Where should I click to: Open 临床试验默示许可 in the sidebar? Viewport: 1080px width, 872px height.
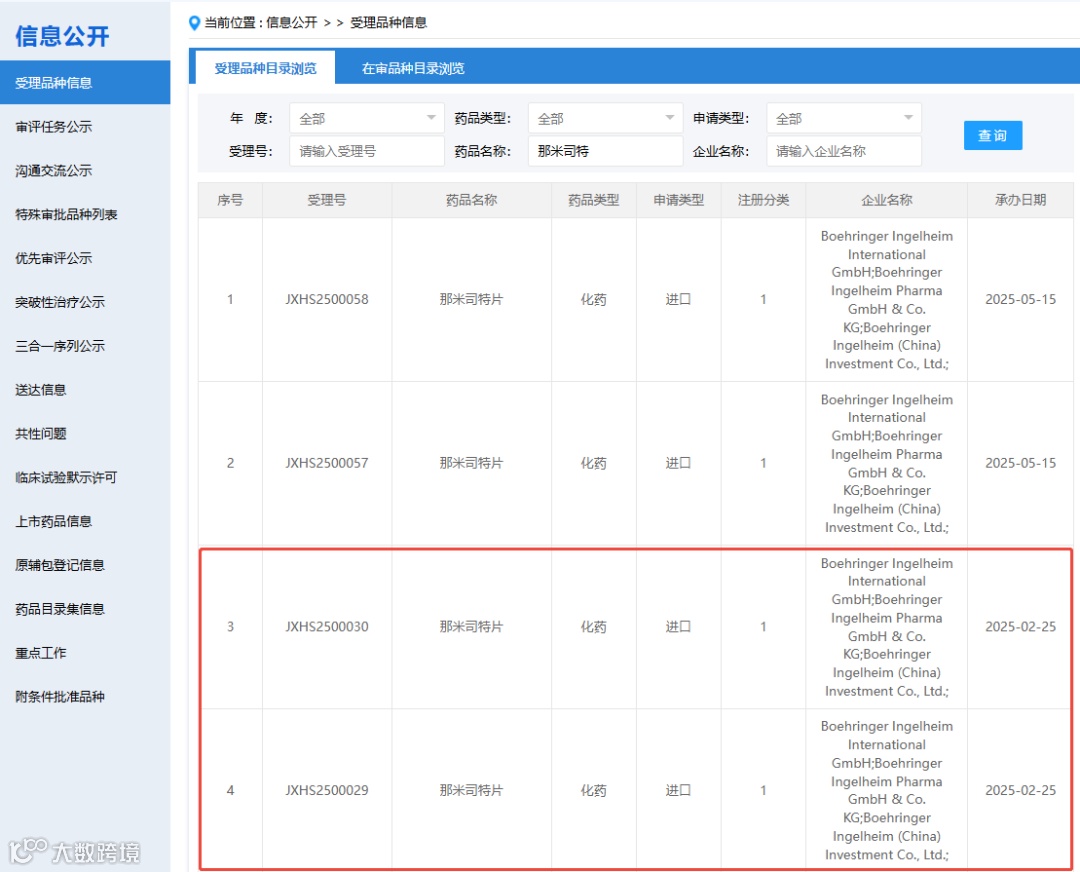pyautogui.click(x=66, y=477)
